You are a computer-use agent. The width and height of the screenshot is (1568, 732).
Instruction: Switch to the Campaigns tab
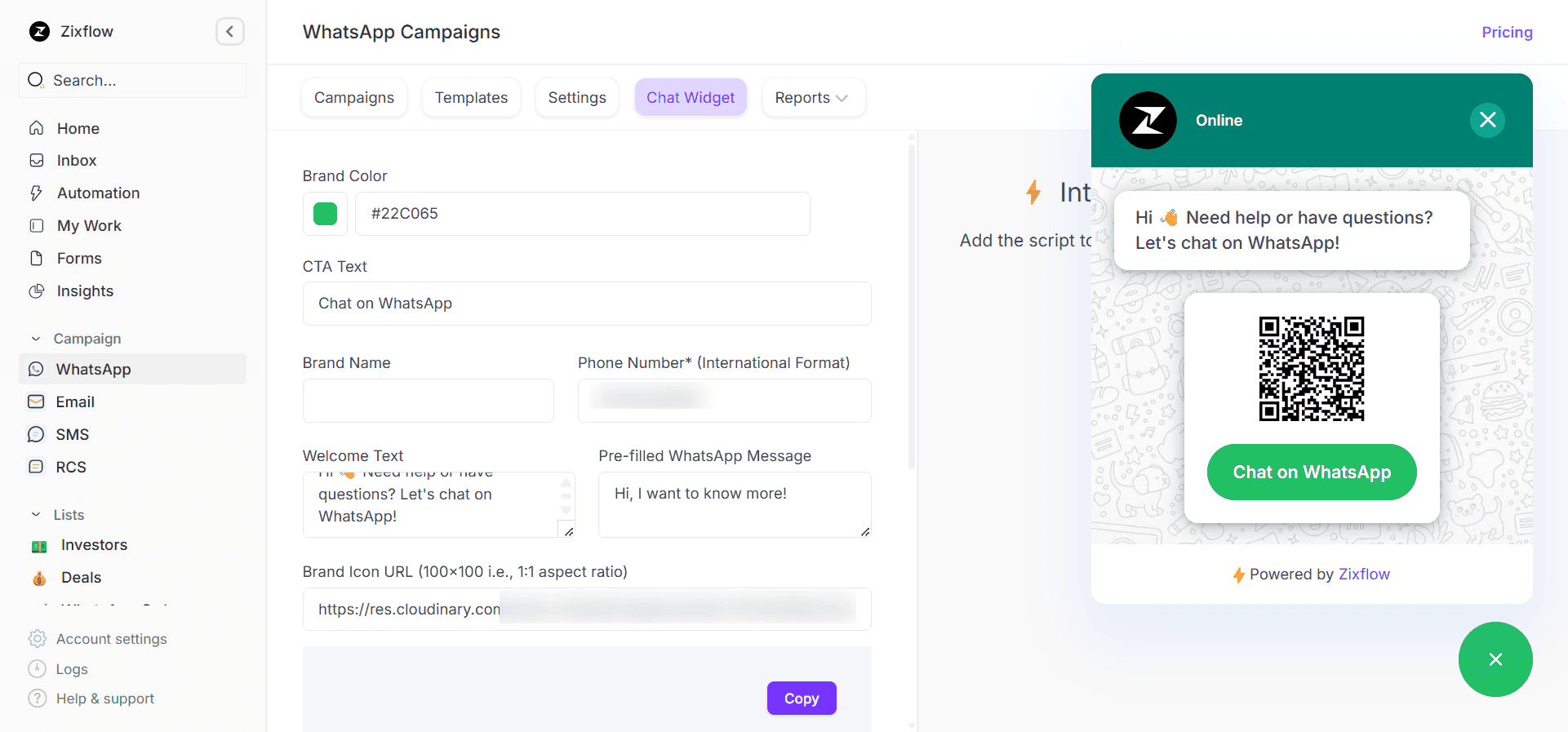(354, 98)
